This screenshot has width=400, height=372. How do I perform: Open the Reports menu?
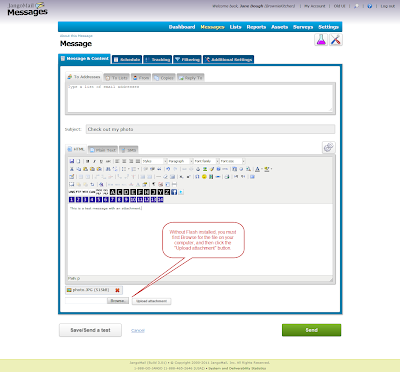click(256, 27)
